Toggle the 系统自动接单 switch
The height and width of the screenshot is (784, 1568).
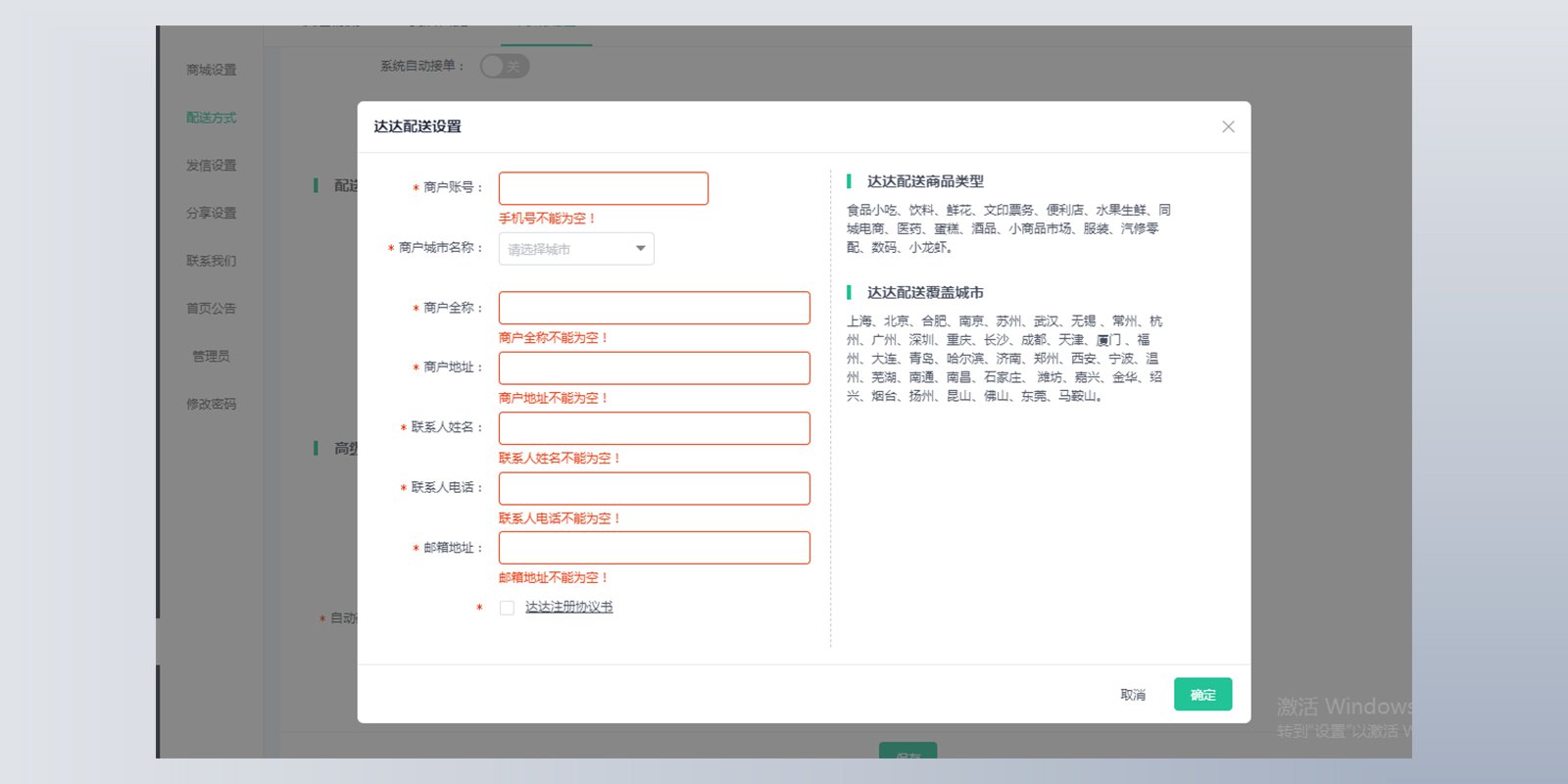[505, 66]
